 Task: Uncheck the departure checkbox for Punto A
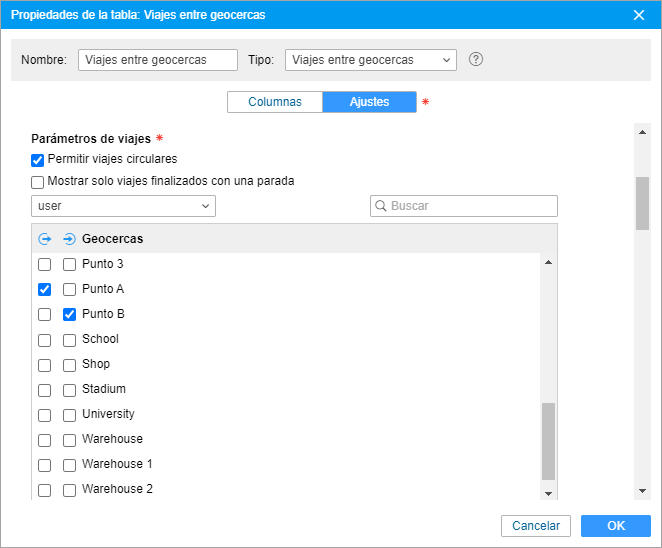pyautogui.click(x=44, y=289)
